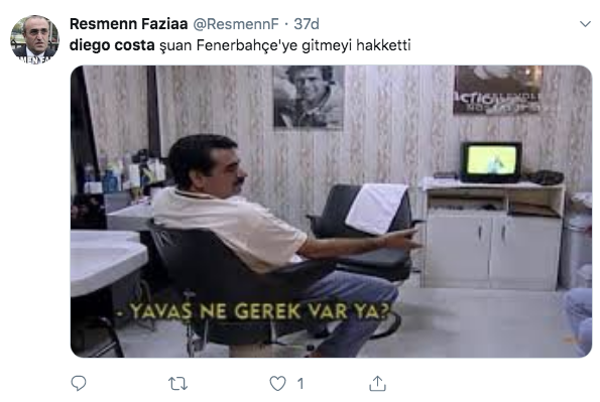Click the like count number 1
600x402 pixels.
click(300, 383)
